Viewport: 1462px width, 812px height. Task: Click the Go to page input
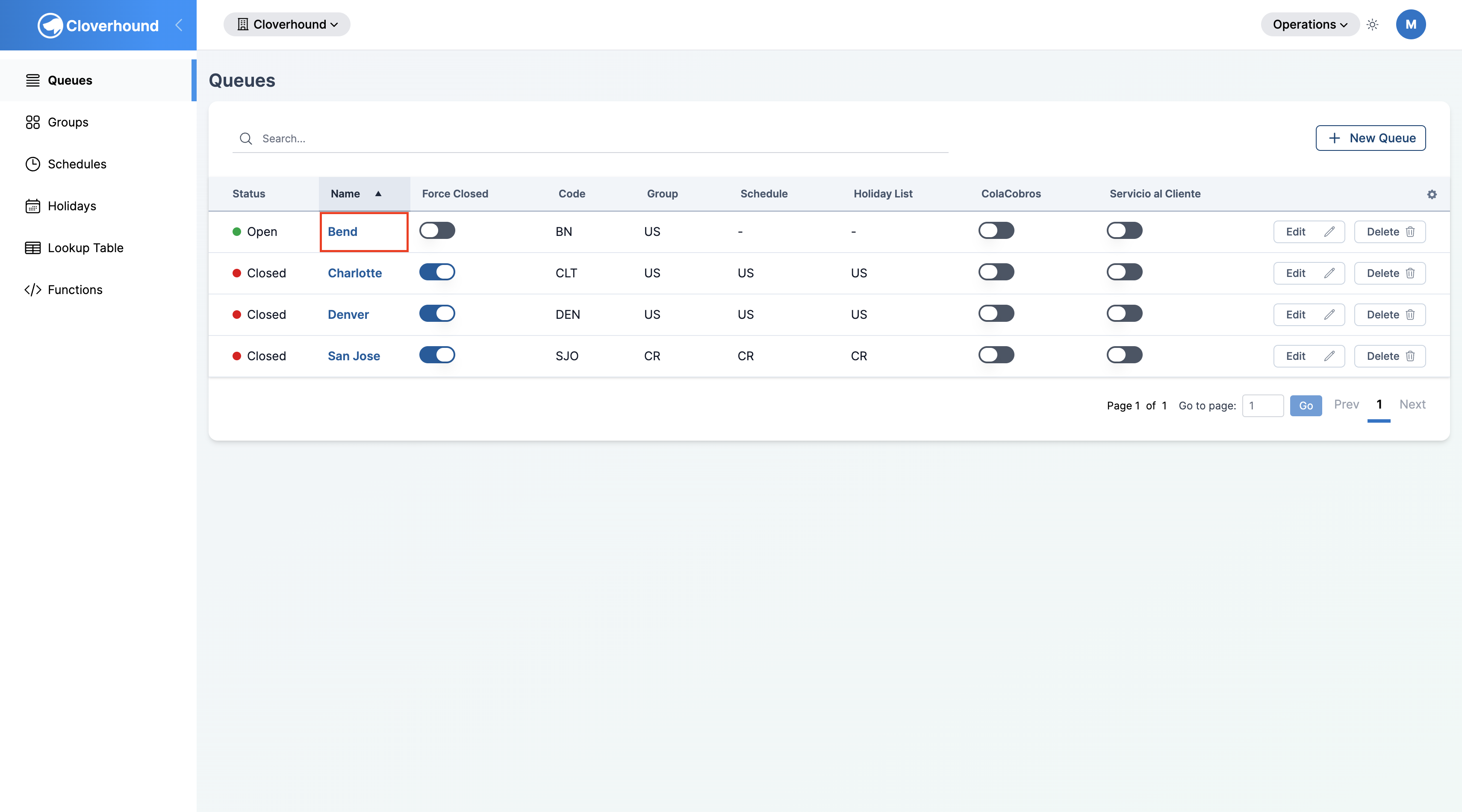[1263, 406]
